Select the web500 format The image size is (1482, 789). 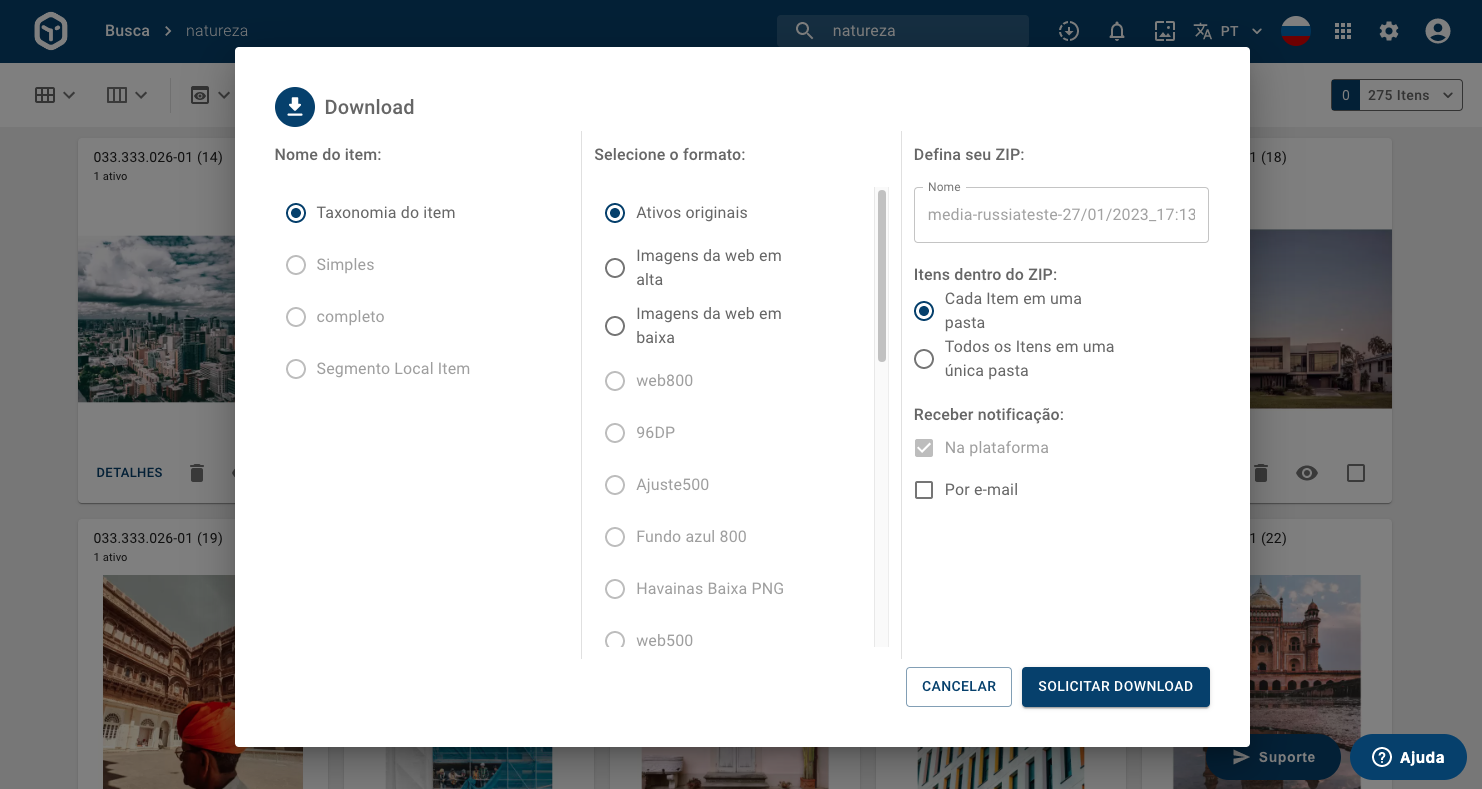pyautogui.click(x=615, y=641)
